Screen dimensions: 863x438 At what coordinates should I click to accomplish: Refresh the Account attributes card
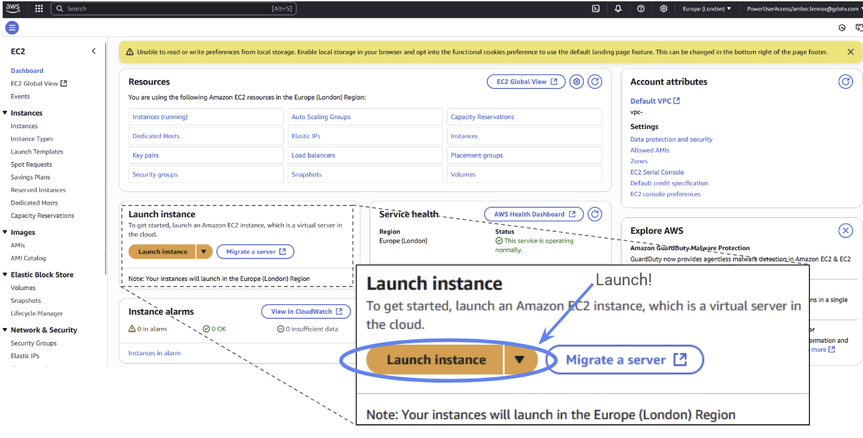845,81
